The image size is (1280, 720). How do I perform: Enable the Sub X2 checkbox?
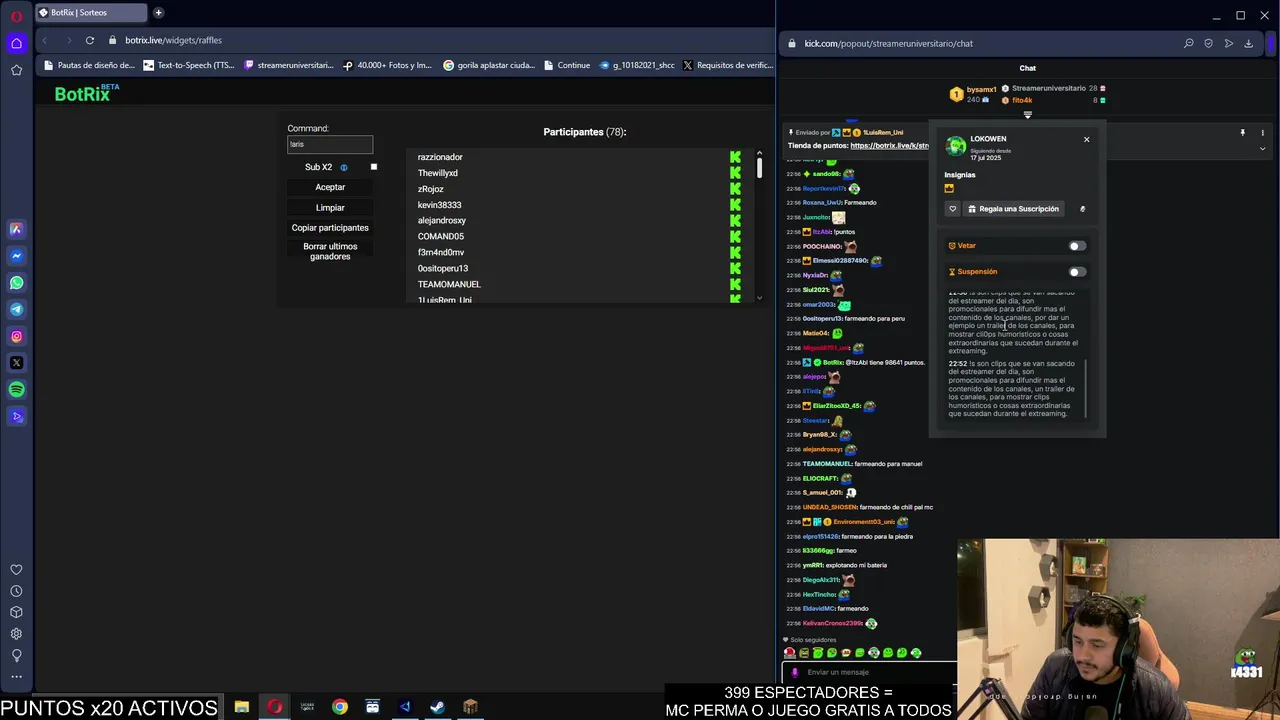click(x=374, y=167)
